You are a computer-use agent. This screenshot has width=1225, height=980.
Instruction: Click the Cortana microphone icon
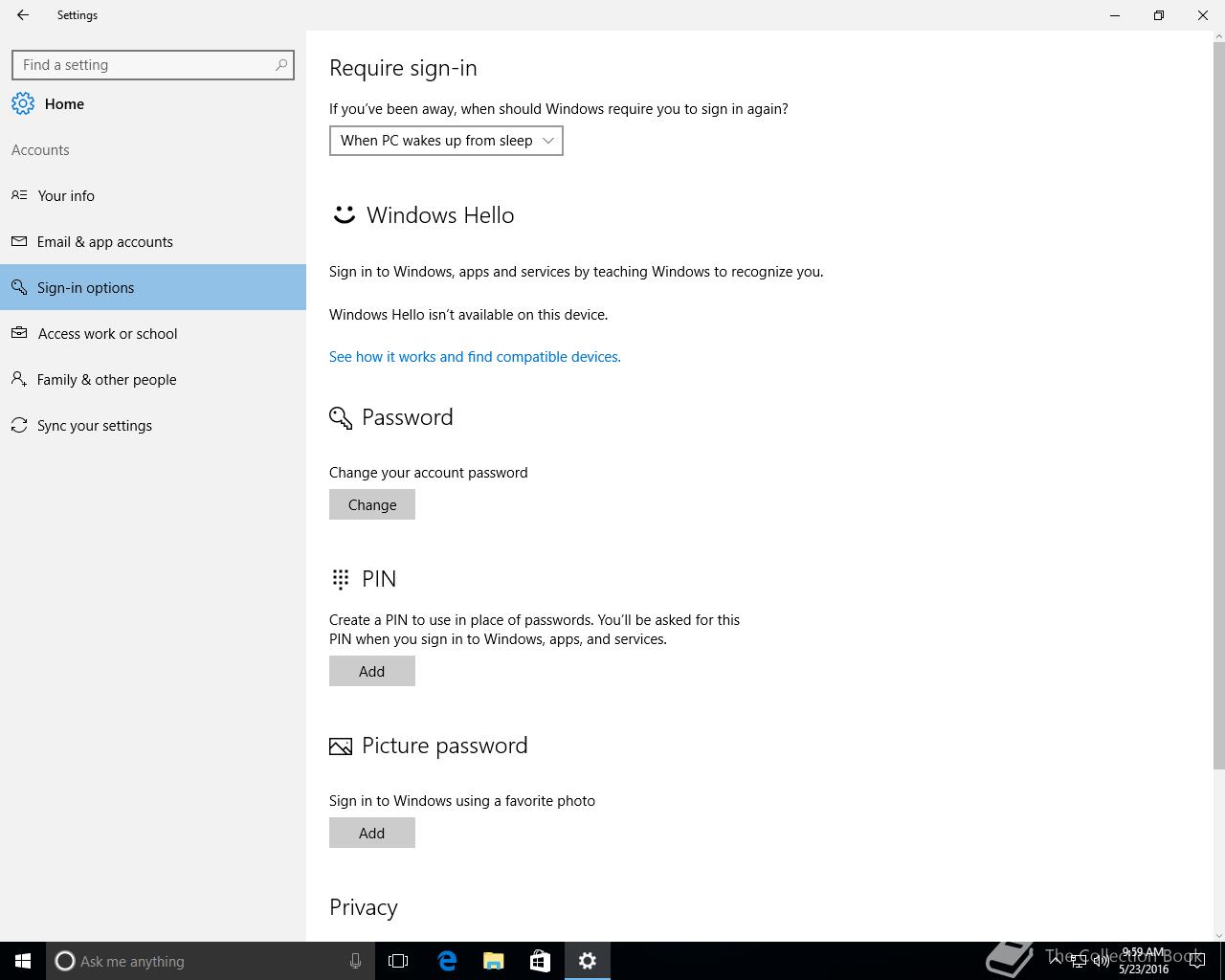355,961
